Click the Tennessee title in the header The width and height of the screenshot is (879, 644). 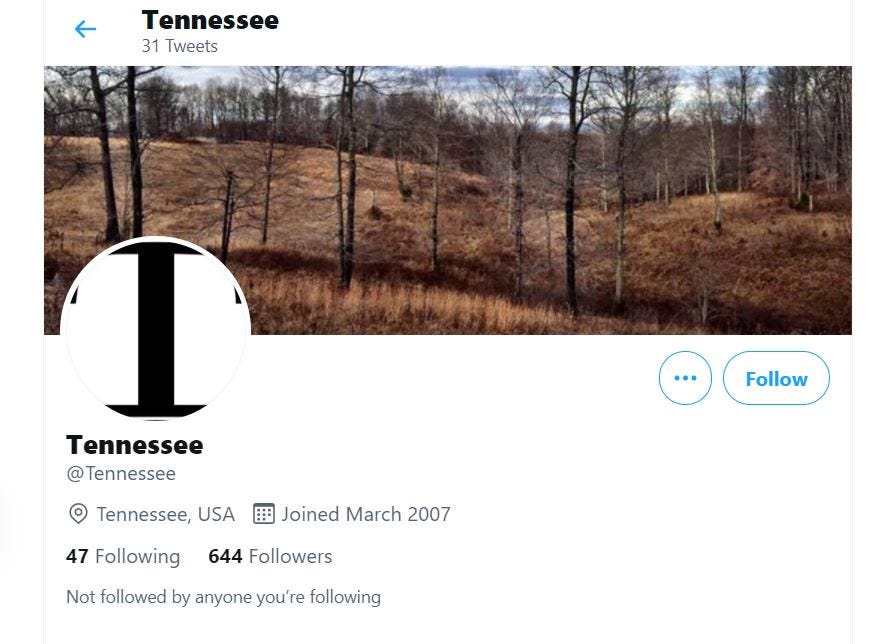(210, 20)
